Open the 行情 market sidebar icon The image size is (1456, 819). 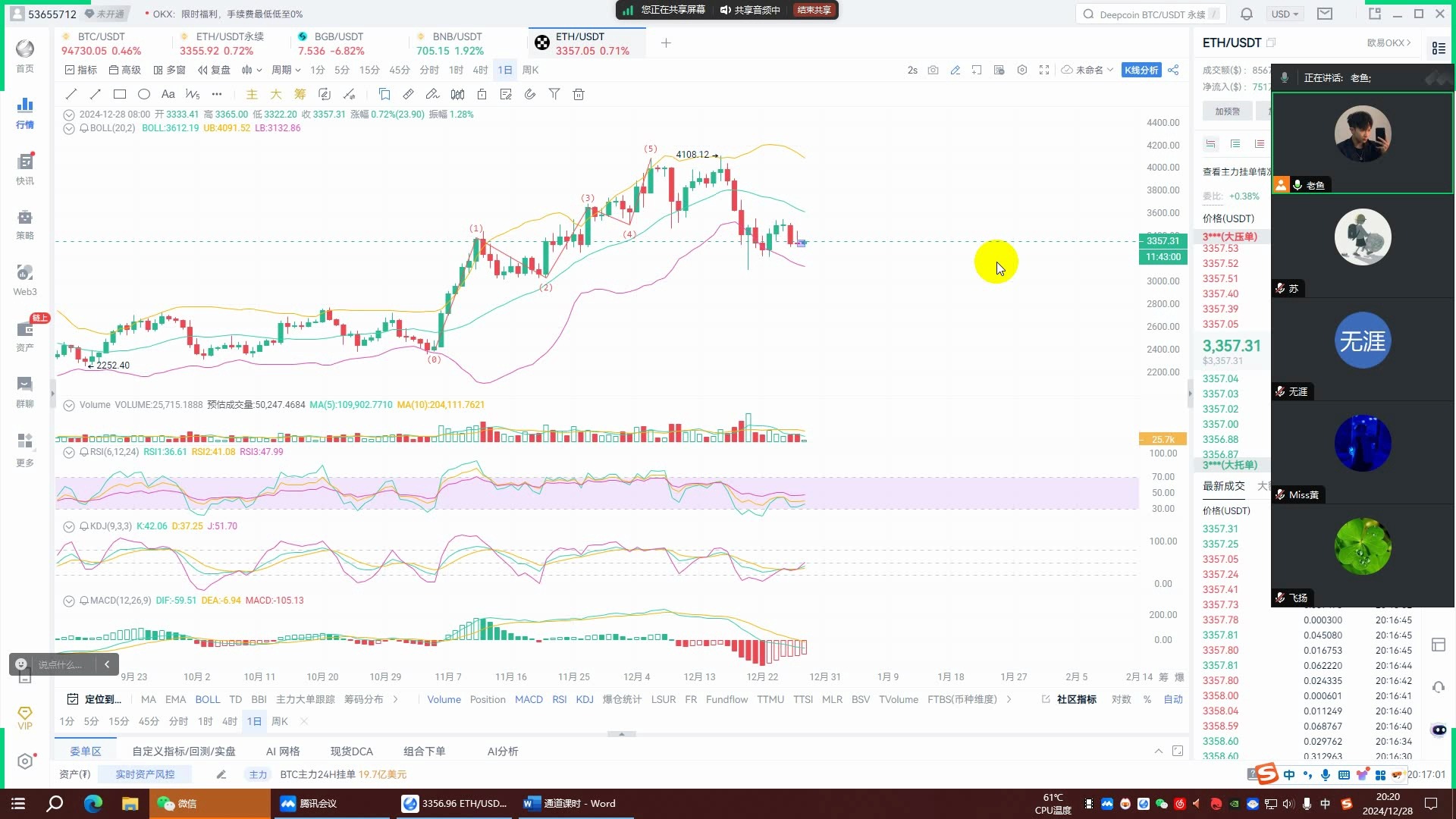[25, 112]
